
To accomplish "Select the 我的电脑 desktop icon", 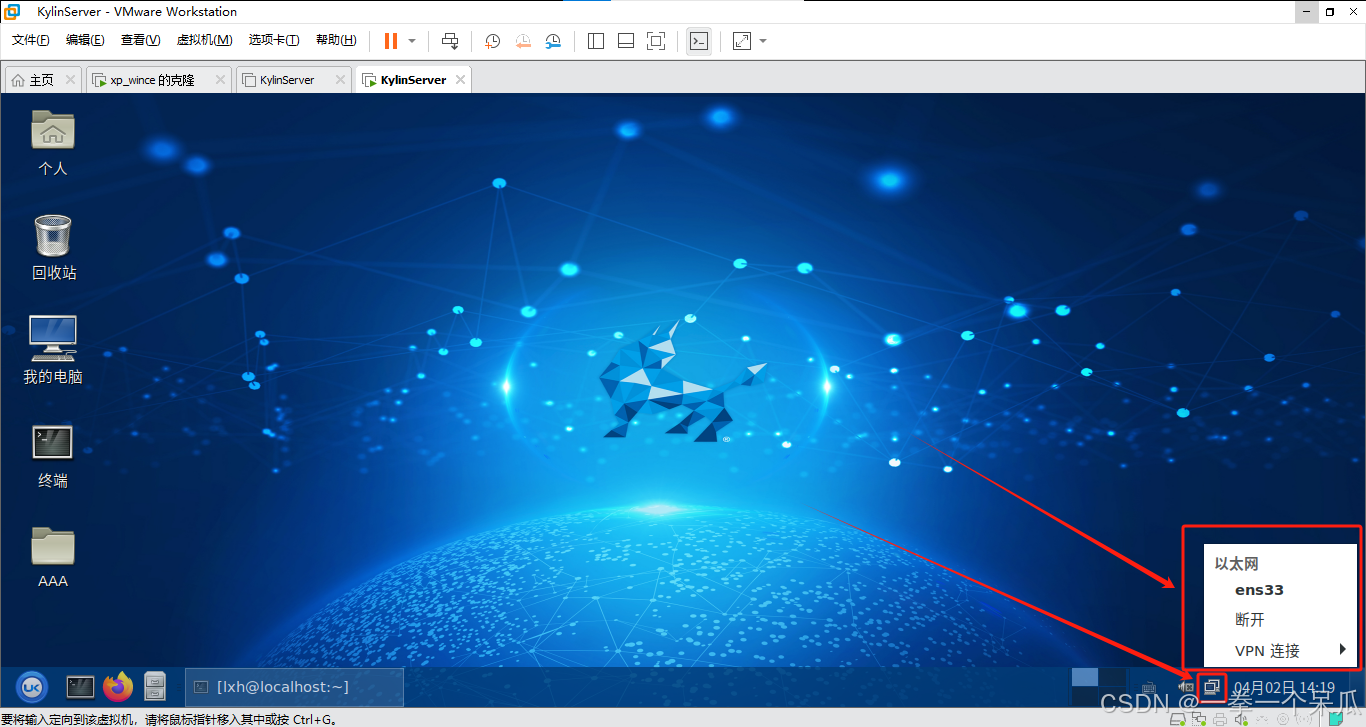I will pos(53,351).
